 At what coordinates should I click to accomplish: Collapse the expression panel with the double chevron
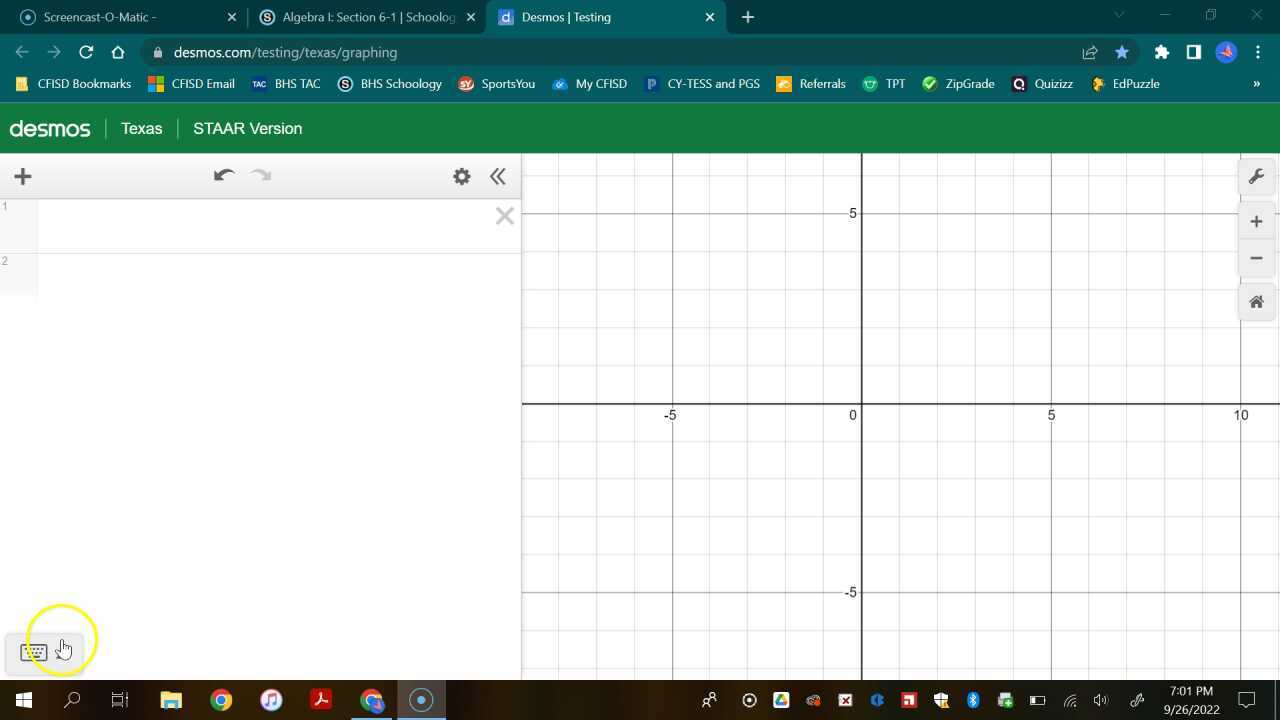tap(497, 176)
